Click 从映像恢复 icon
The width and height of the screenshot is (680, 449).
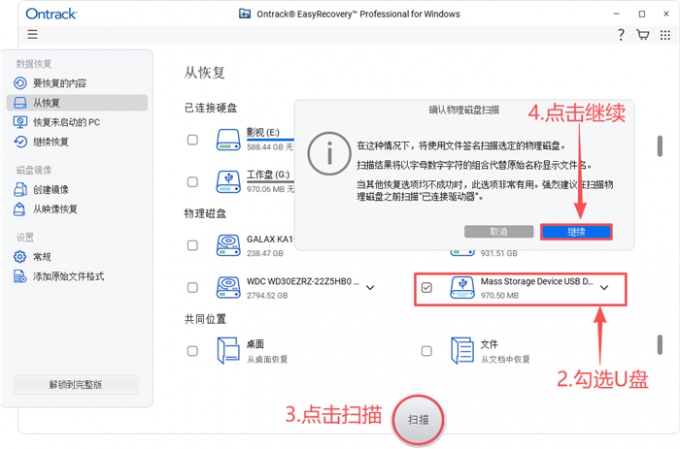pyautogui.click(x=20, y=209)
